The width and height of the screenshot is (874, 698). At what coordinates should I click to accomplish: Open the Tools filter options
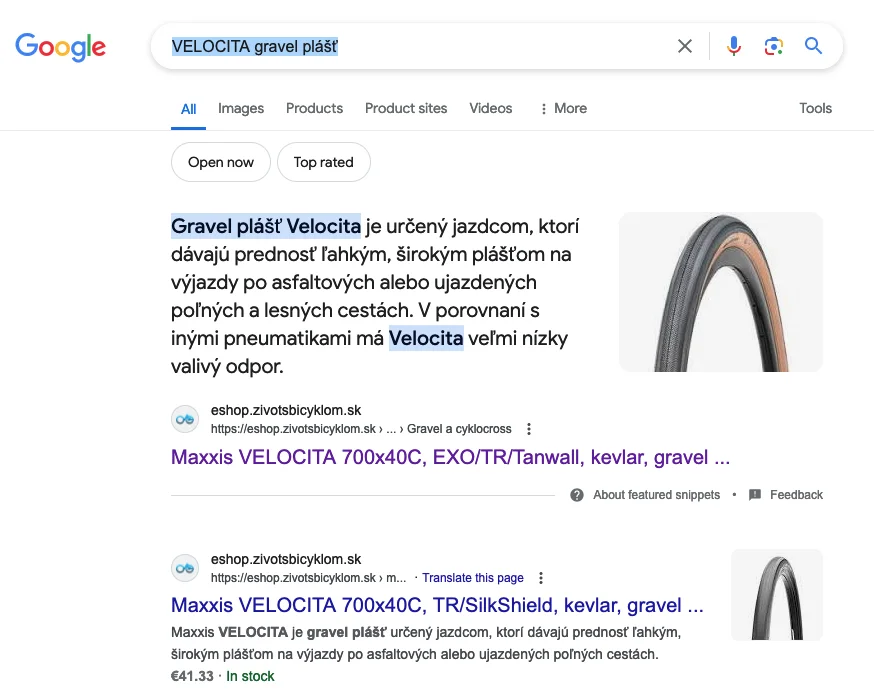pos(815,108)
